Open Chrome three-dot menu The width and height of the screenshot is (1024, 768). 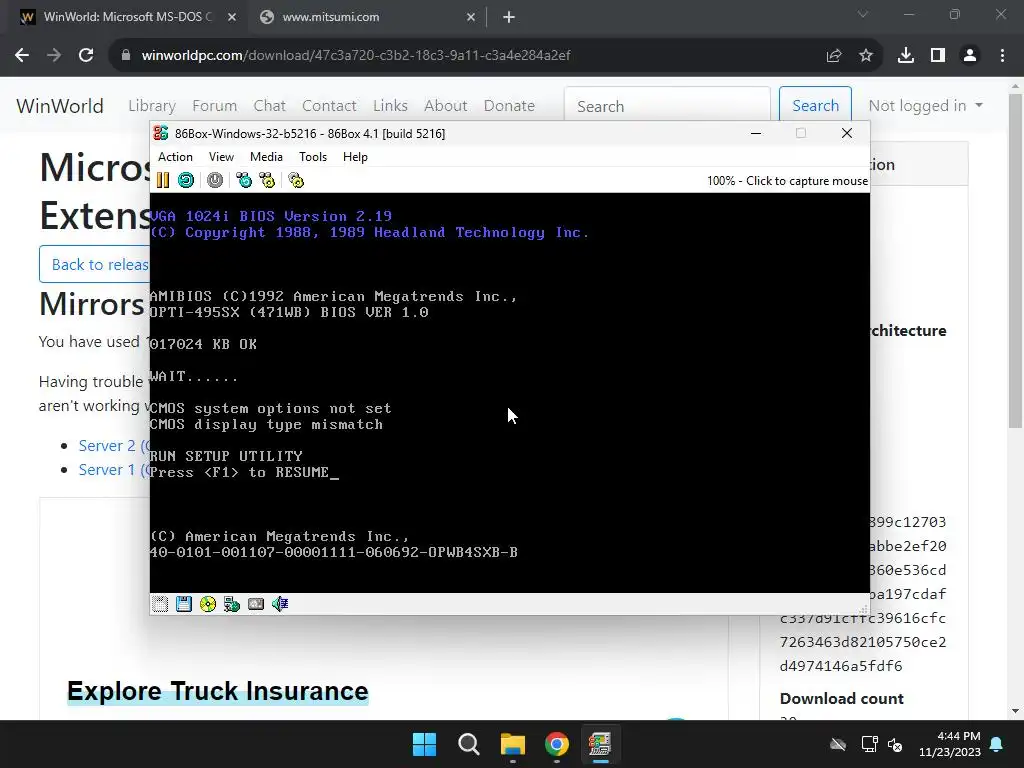pos(1002,56)
